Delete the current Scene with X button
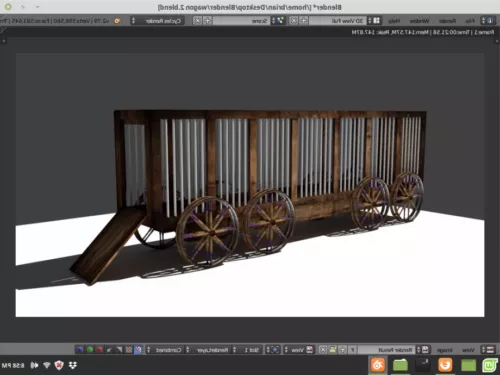The width and height of the screenshot is (500, 375). [x=197, y=21]
